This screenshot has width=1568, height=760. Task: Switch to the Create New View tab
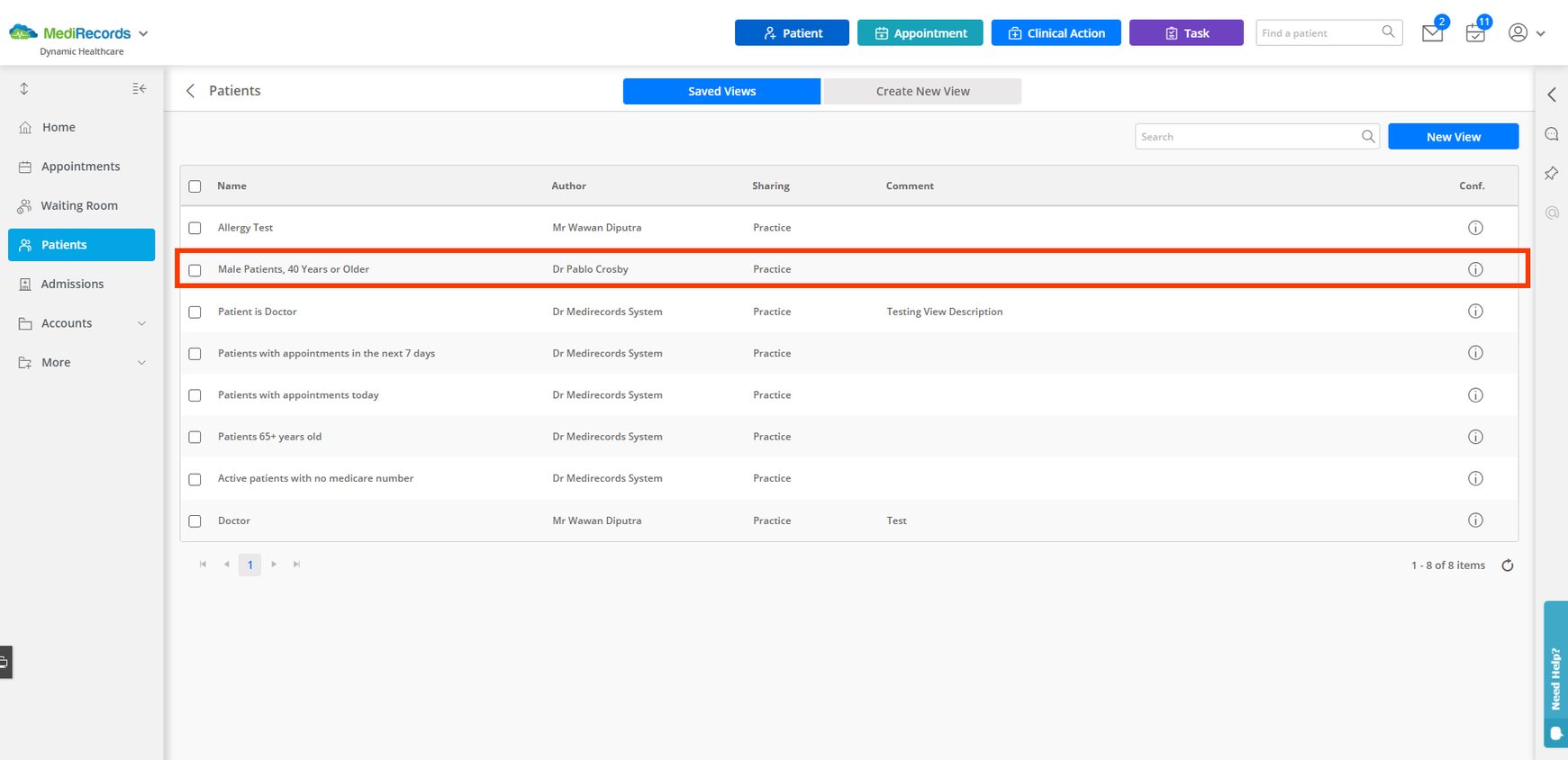(x=922, y=91)
